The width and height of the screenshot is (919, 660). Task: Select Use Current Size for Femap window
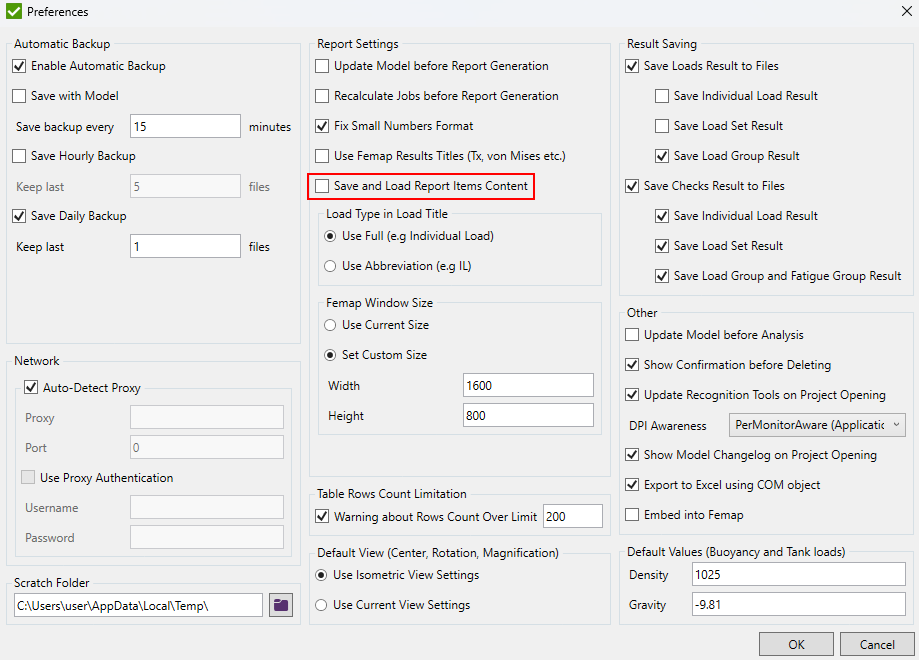pyautogui.click(x=330, y=324)
